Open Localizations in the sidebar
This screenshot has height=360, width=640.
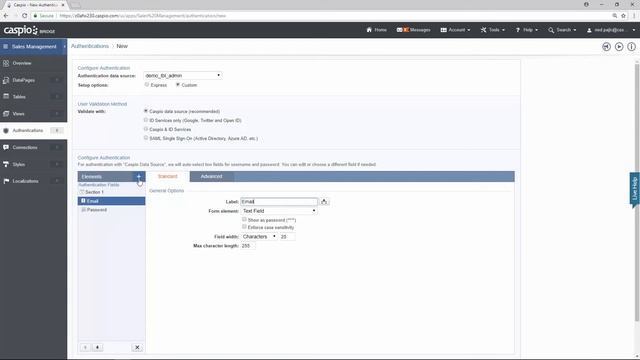click(33, 181)
